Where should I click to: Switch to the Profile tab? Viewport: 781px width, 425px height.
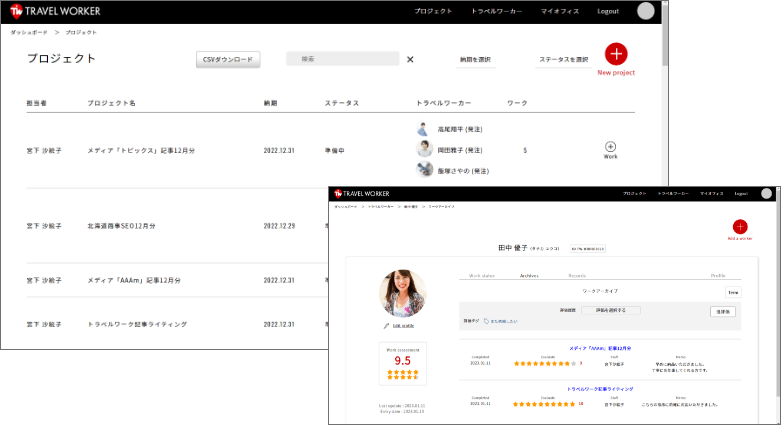coord(717,275)
